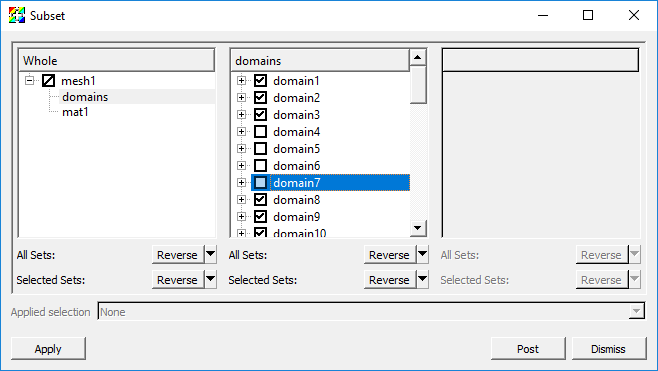Expand the domain5 tree node

pos(241,149)
